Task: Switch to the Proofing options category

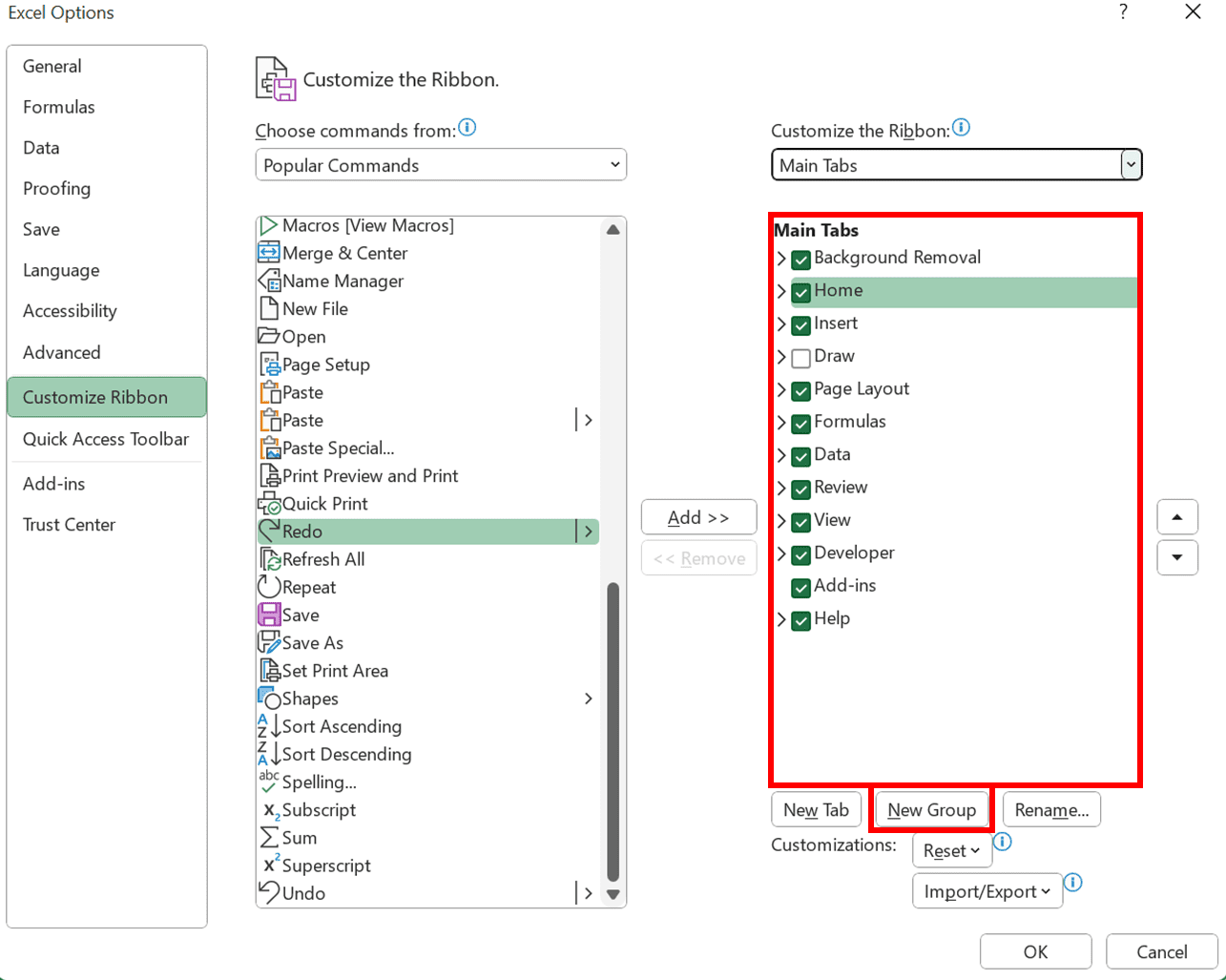Action: 106,188
